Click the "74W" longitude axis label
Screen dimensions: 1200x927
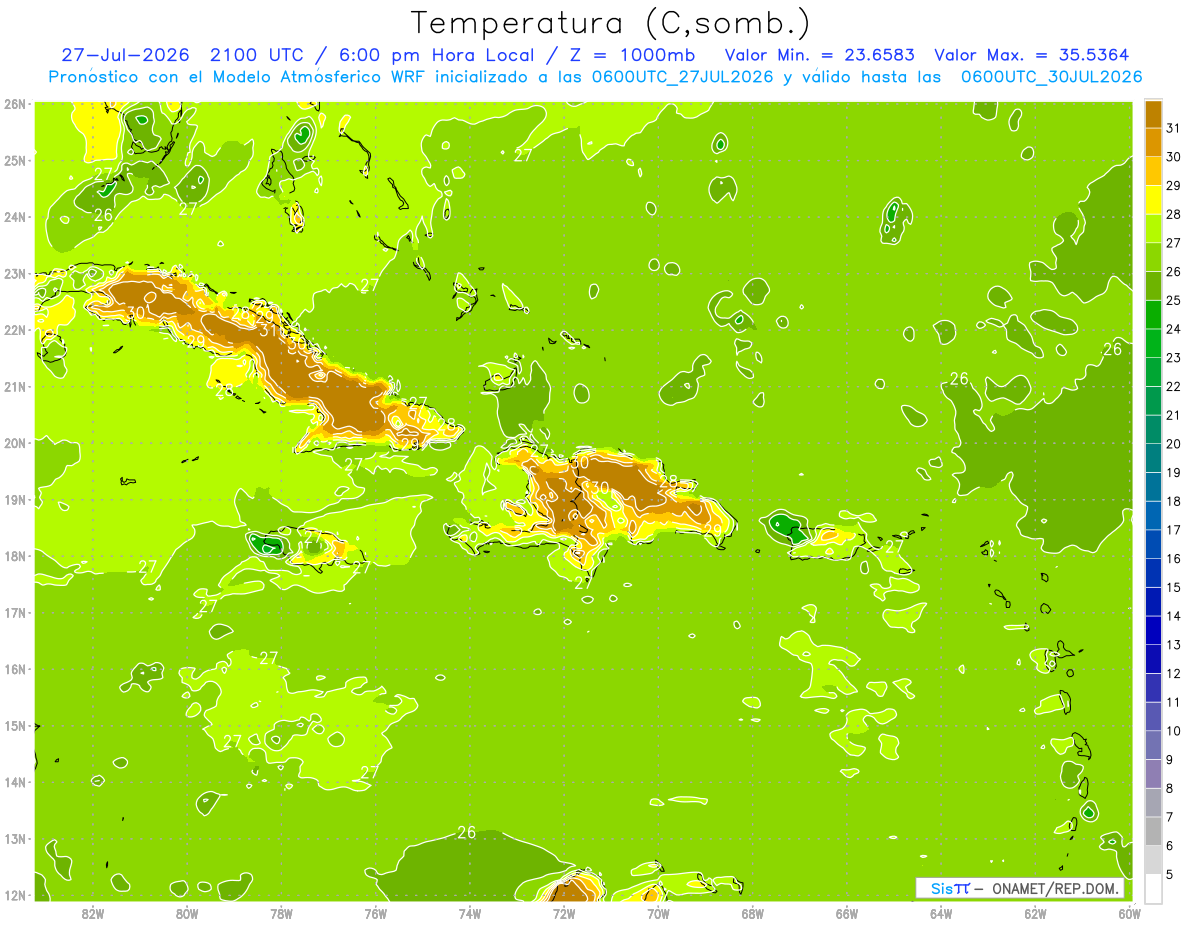coord(470,912)
